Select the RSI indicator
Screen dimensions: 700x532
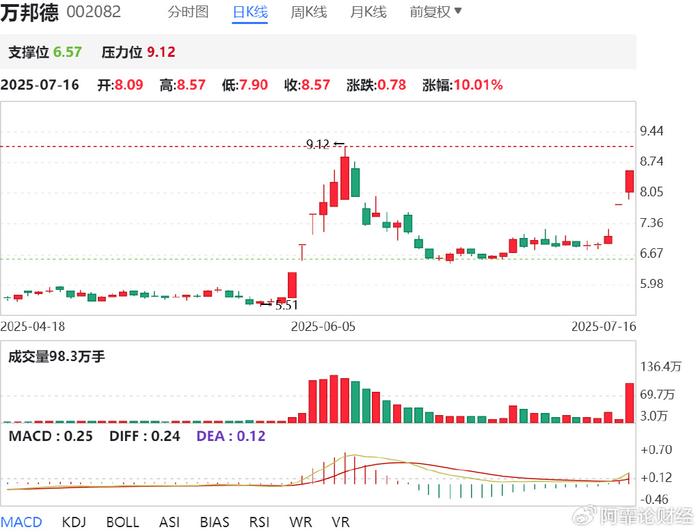(x=259, y=521)
